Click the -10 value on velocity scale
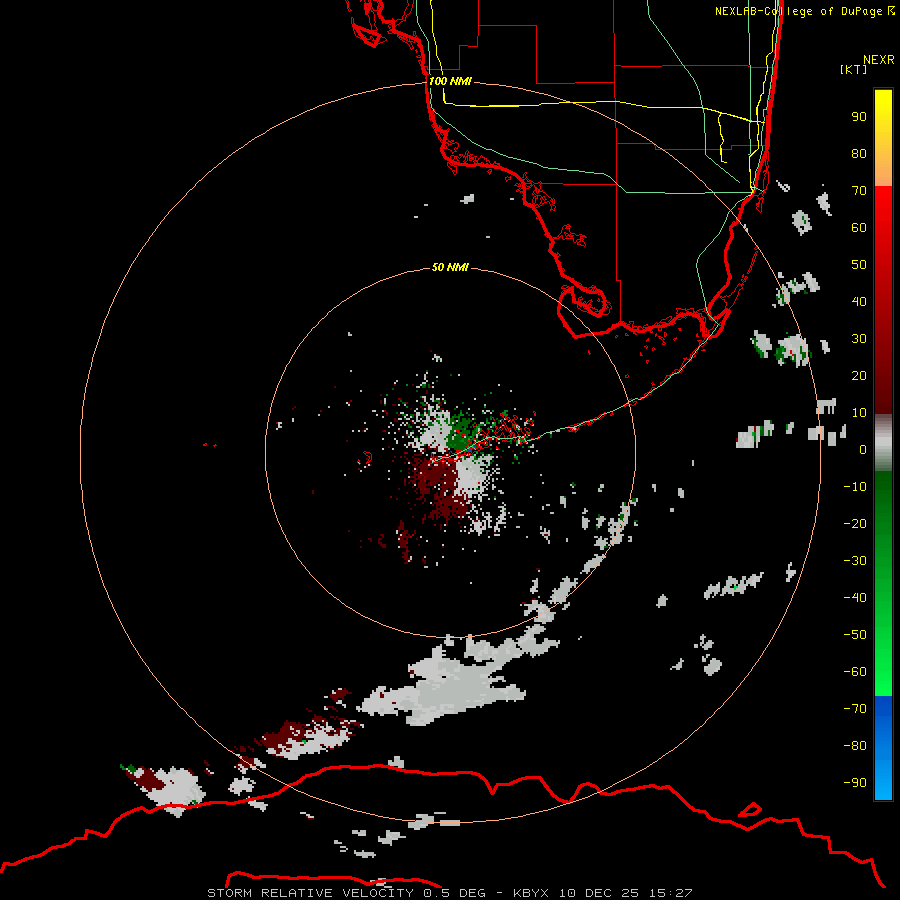The height and width of the screenshot is (900, 900). click(855, 487)
